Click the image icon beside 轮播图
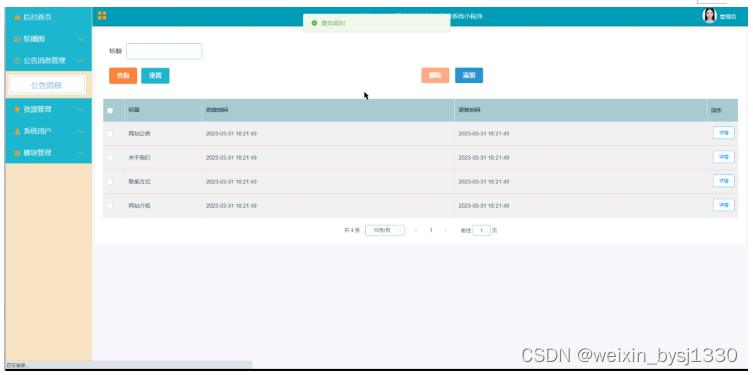The height and width of the screenshot is (375, 753). (x=17, y=39)
